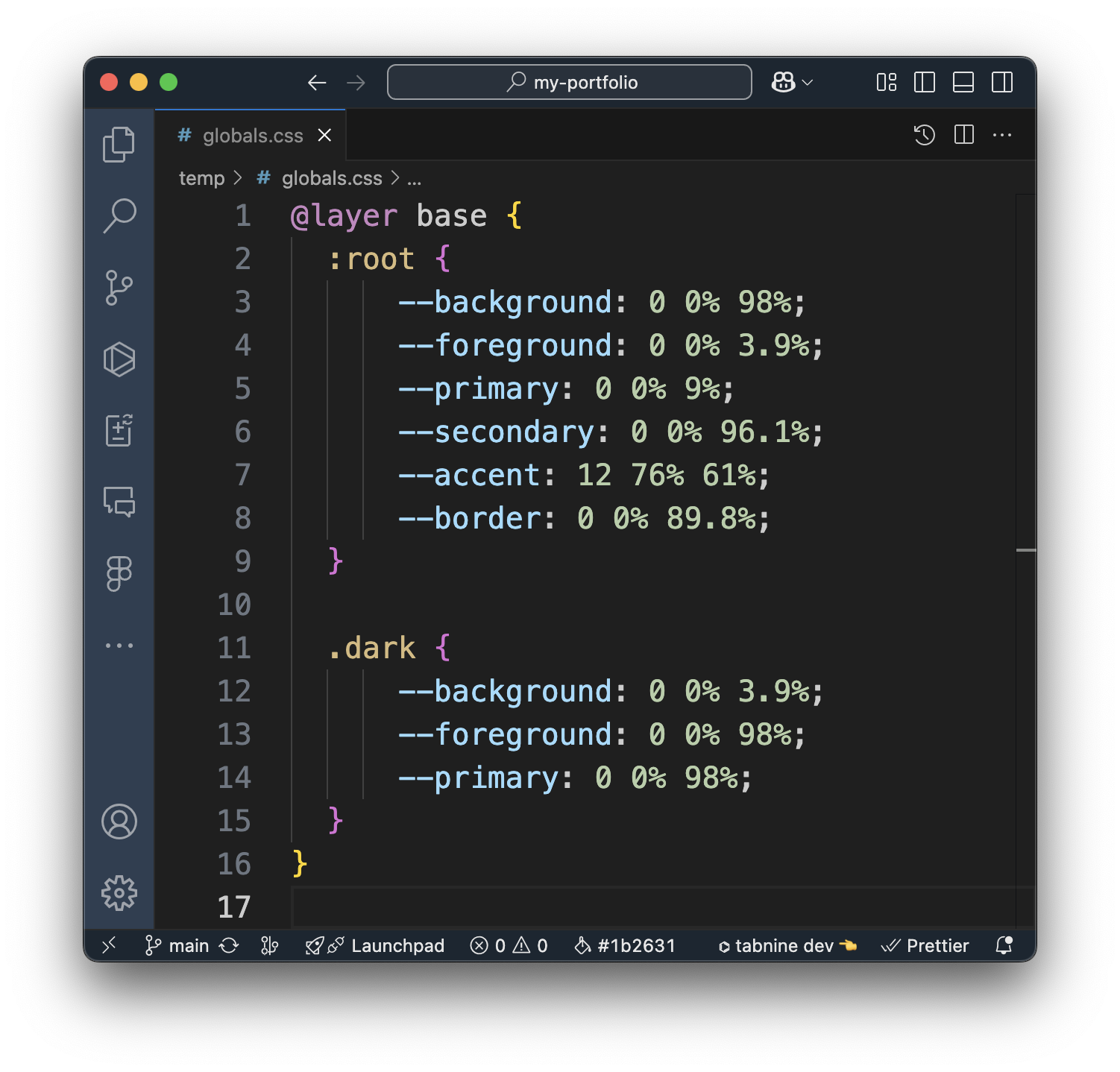Viewport: 1120px width, 1072px height.
Task: Open More Actions ellipsis in editor toolbar
Action: [1002, 135]
